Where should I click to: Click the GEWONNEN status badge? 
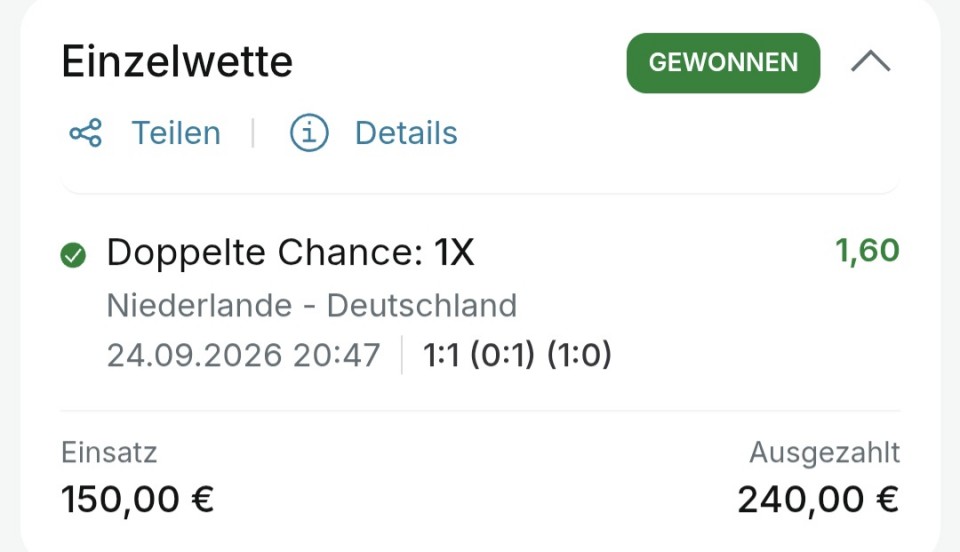click(723, 63)
